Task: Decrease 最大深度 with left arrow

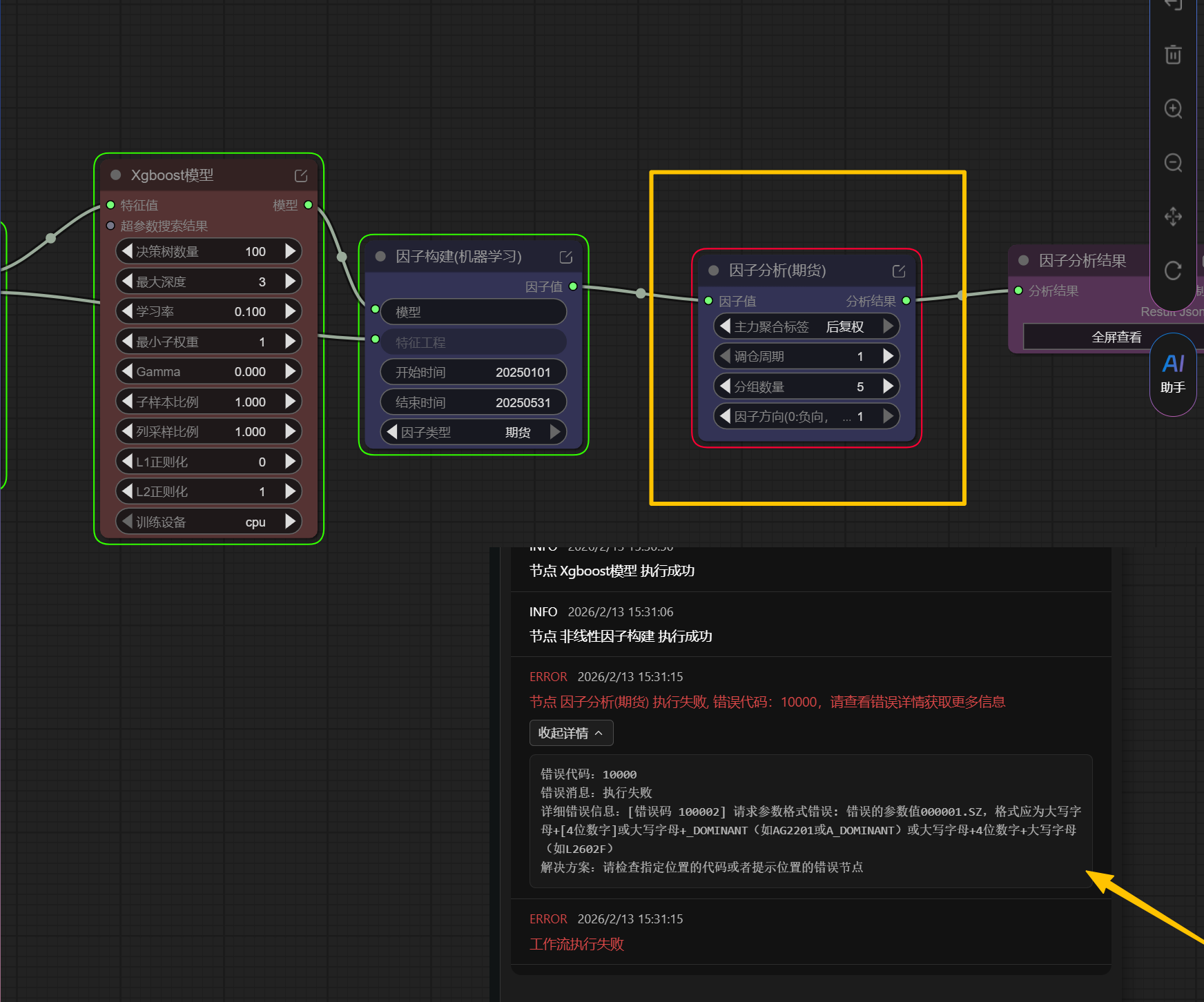Action: 127,282
